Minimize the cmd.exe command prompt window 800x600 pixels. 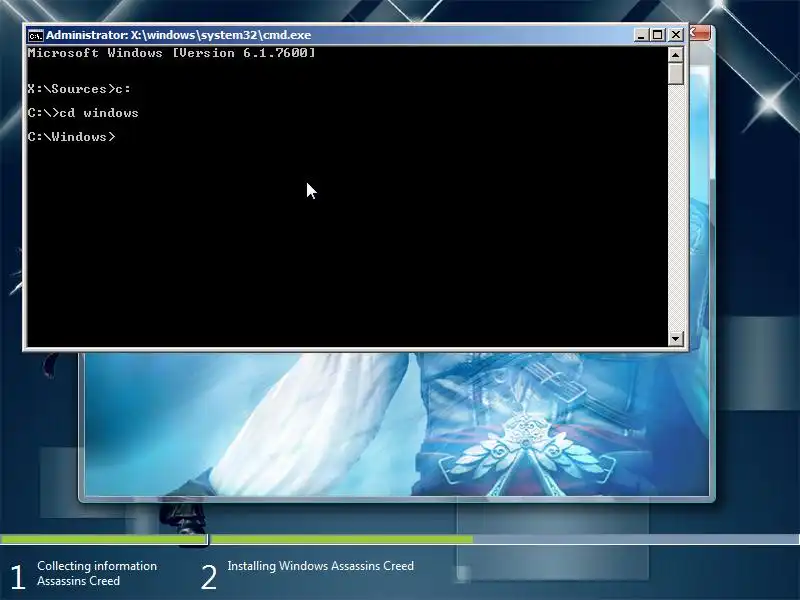coord(641,35)
